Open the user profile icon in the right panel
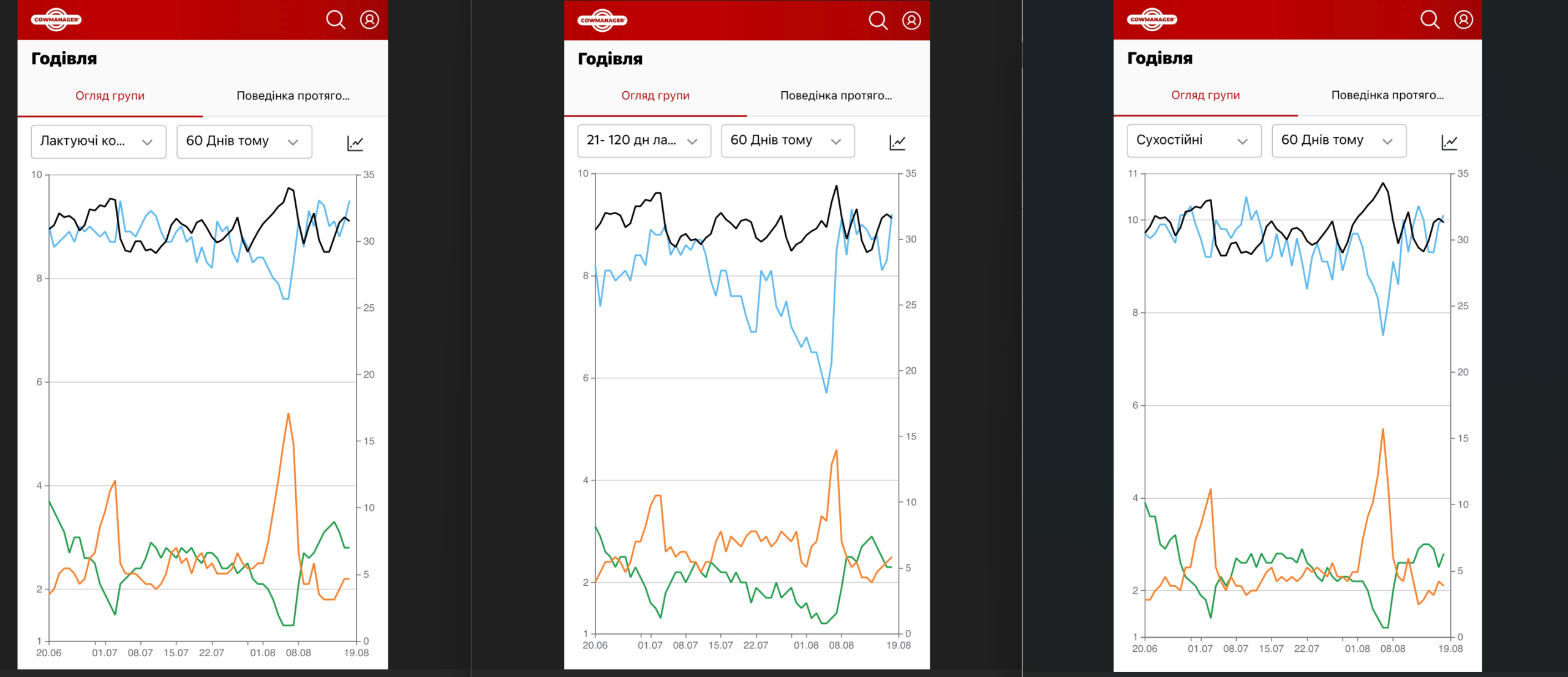Screen dimensions: 1568x677 pos(1464,20)
